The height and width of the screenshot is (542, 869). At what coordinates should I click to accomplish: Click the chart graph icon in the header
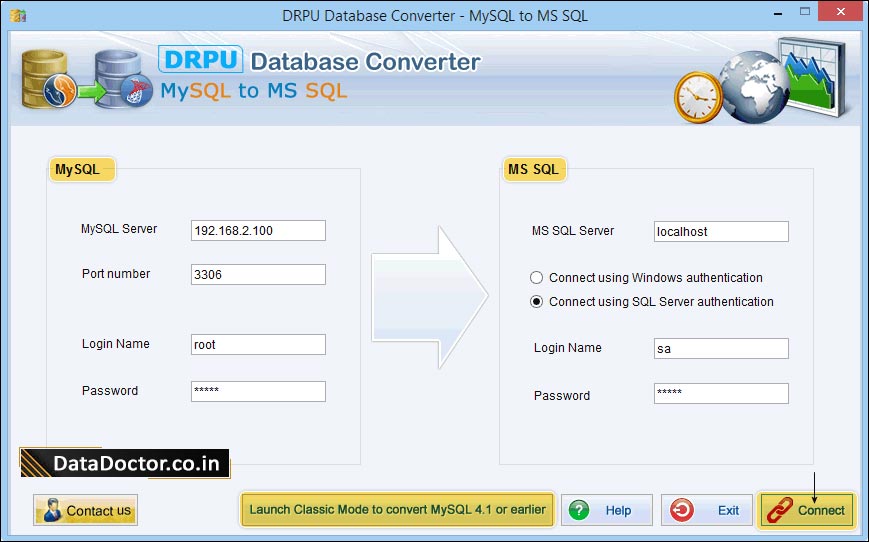click(812, 76)
